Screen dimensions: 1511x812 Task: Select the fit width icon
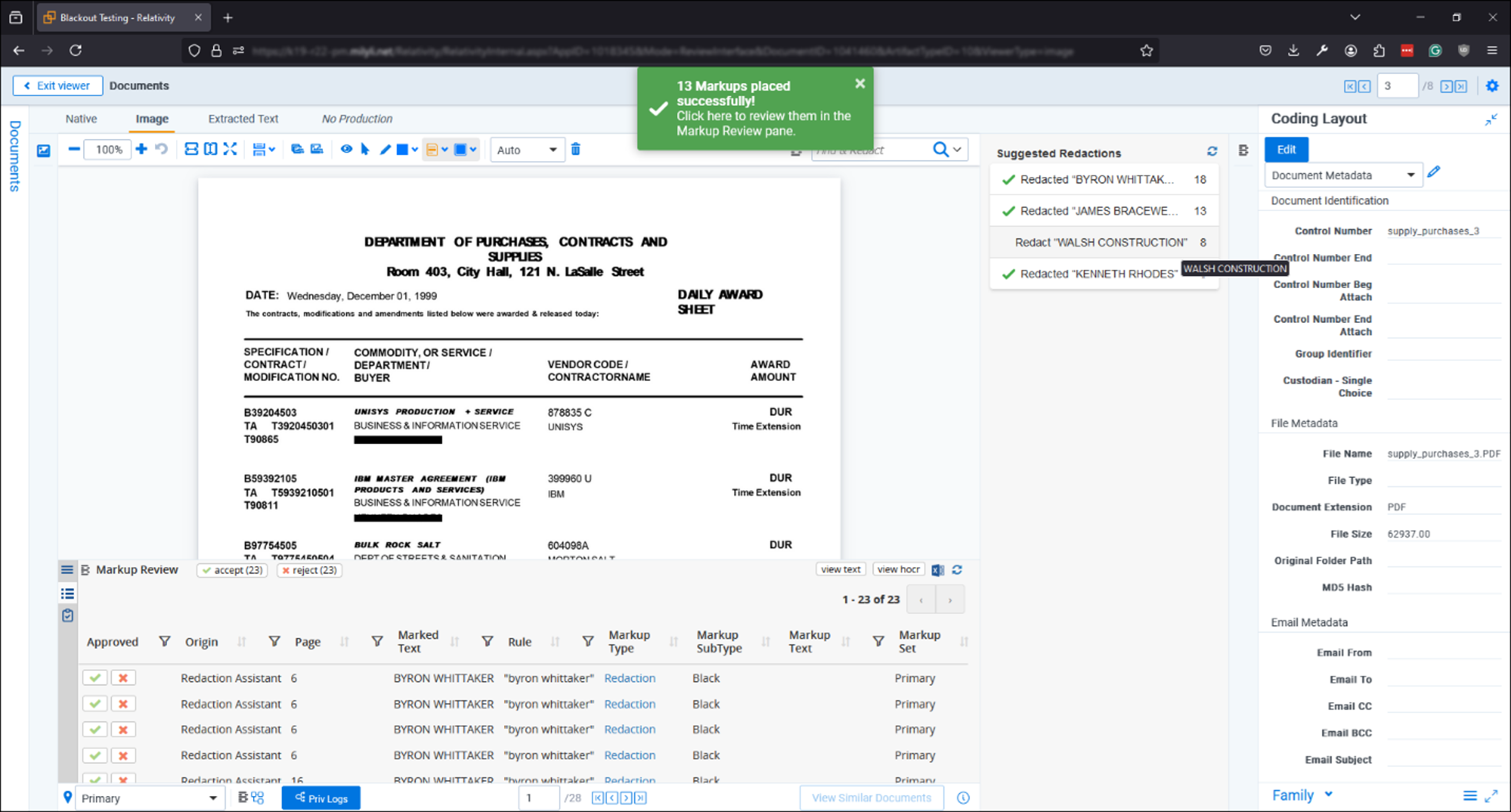click(x=191, y=149)
